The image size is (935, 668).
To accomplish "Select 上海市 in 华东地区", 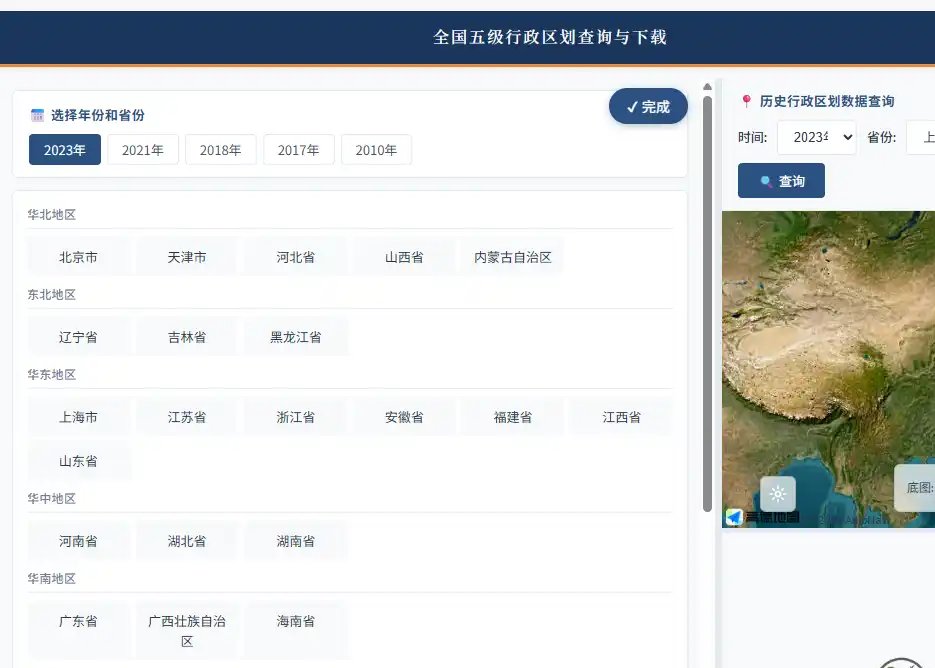I will coord(78,417).
